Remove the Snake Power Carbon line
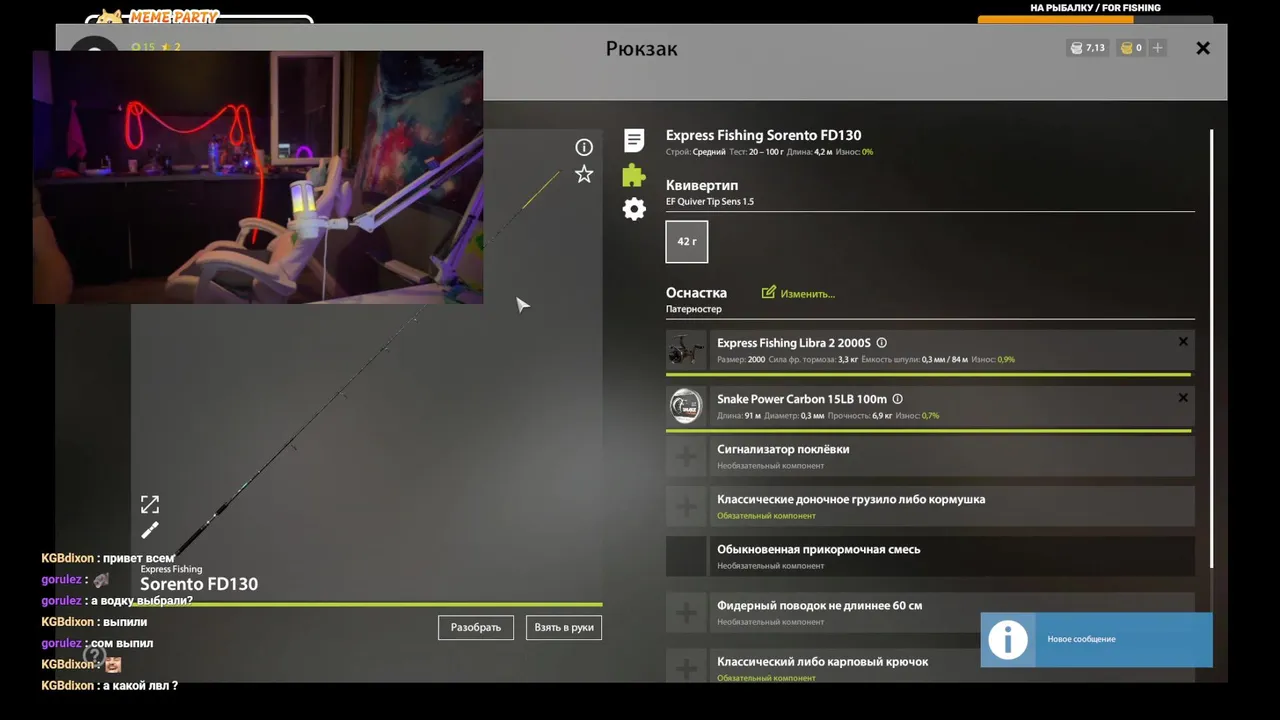This screenshot has height=720, width=1280. coord(1183,398)
